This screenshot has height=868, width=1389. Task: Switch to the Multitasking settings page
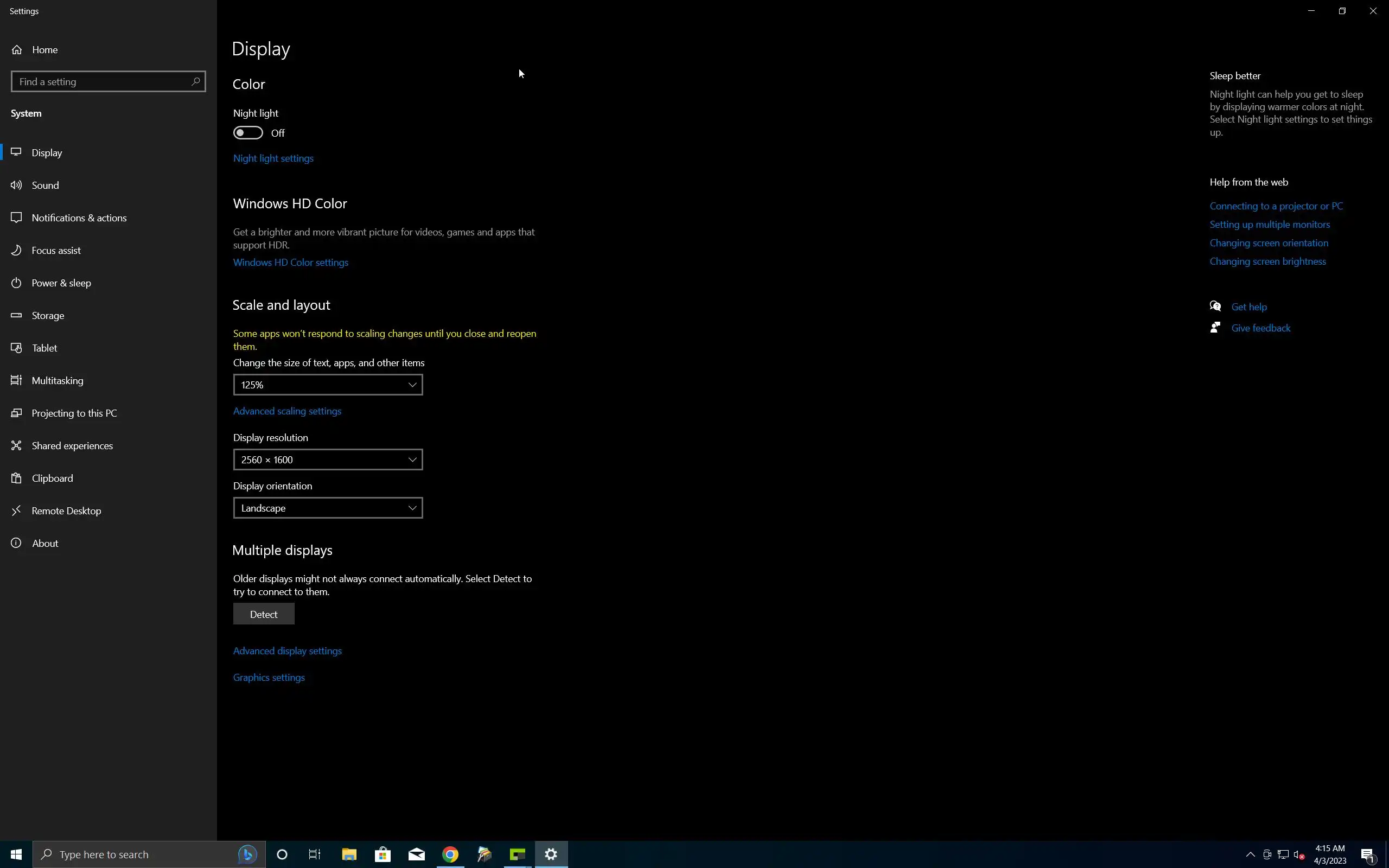(x=58, y=381)
